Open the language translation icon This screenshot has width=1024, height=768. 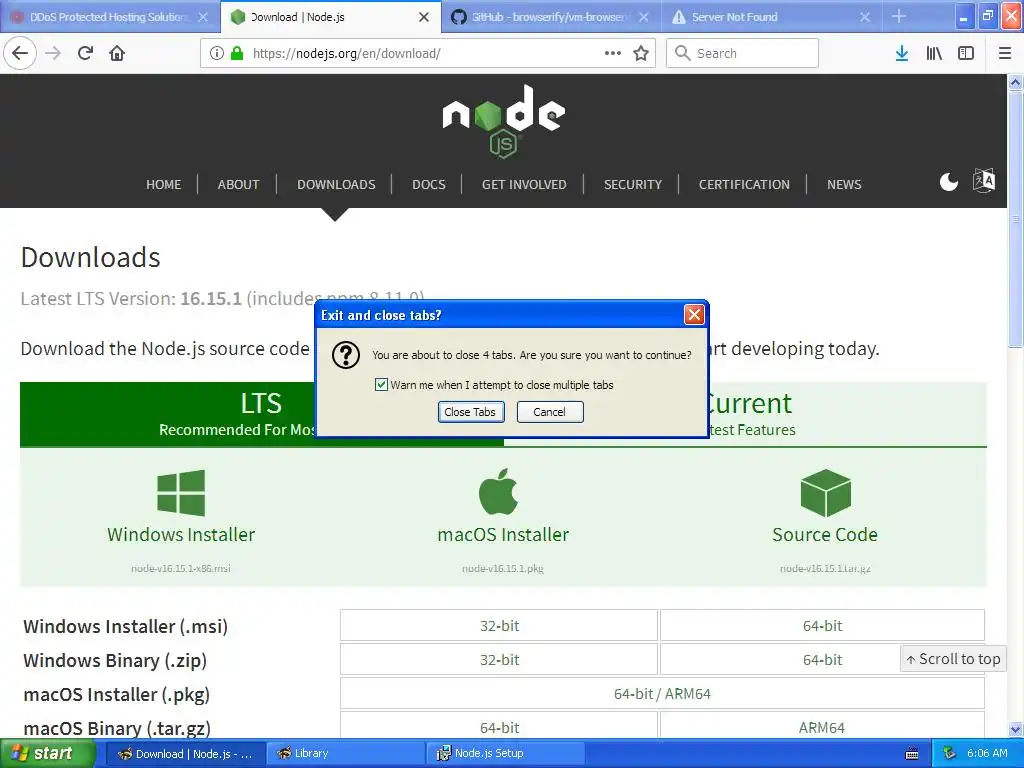tap(984, 180)
